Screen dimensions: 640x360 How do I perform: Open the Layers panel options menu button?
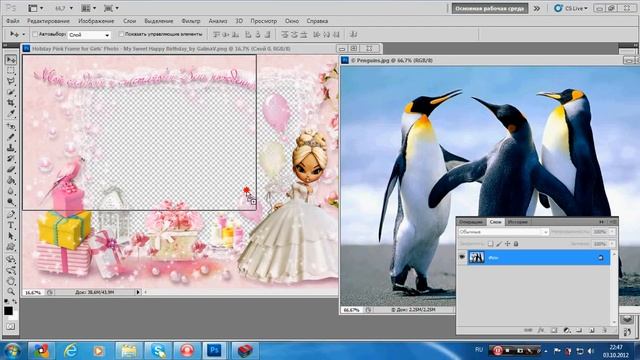point(613,222)
